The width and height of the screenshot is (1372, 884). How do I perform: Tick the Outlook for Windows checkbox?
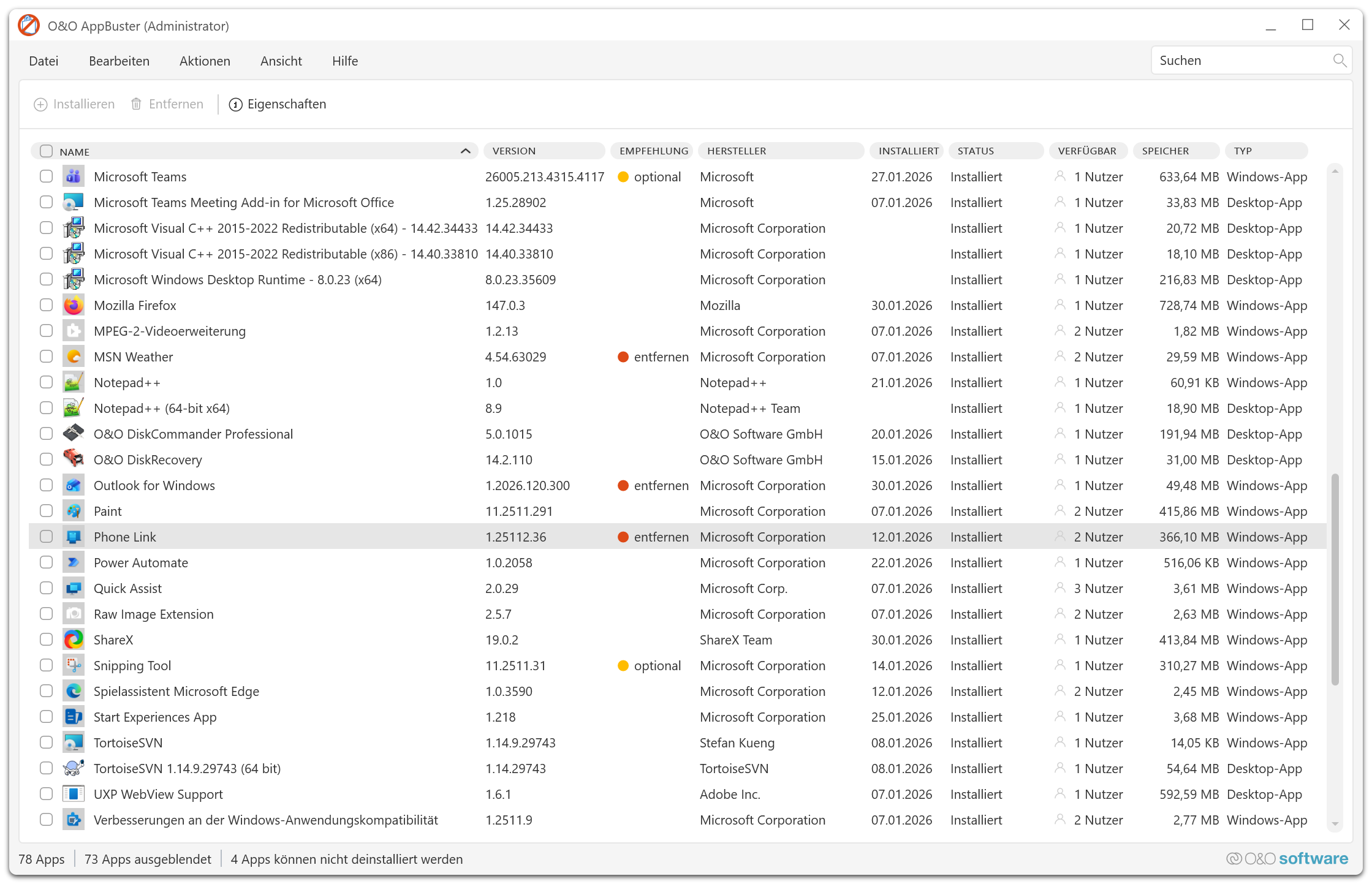47,485
